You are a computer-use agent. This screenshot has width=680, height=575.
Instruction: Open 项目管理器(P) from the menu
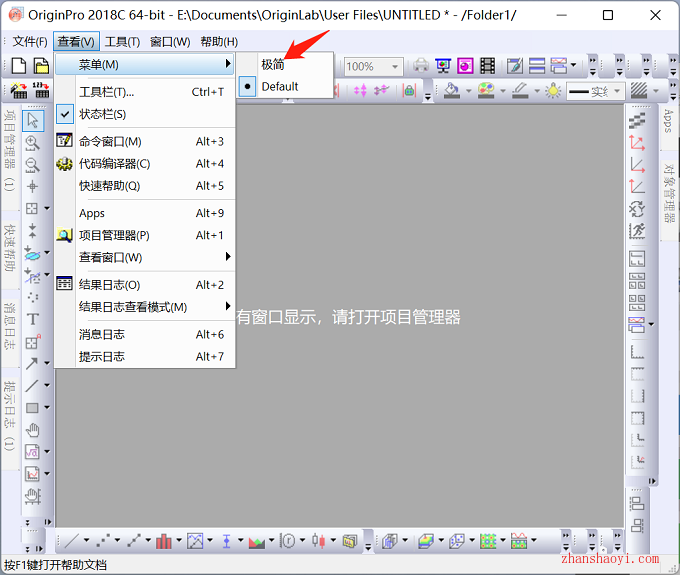tap(145, 235)
